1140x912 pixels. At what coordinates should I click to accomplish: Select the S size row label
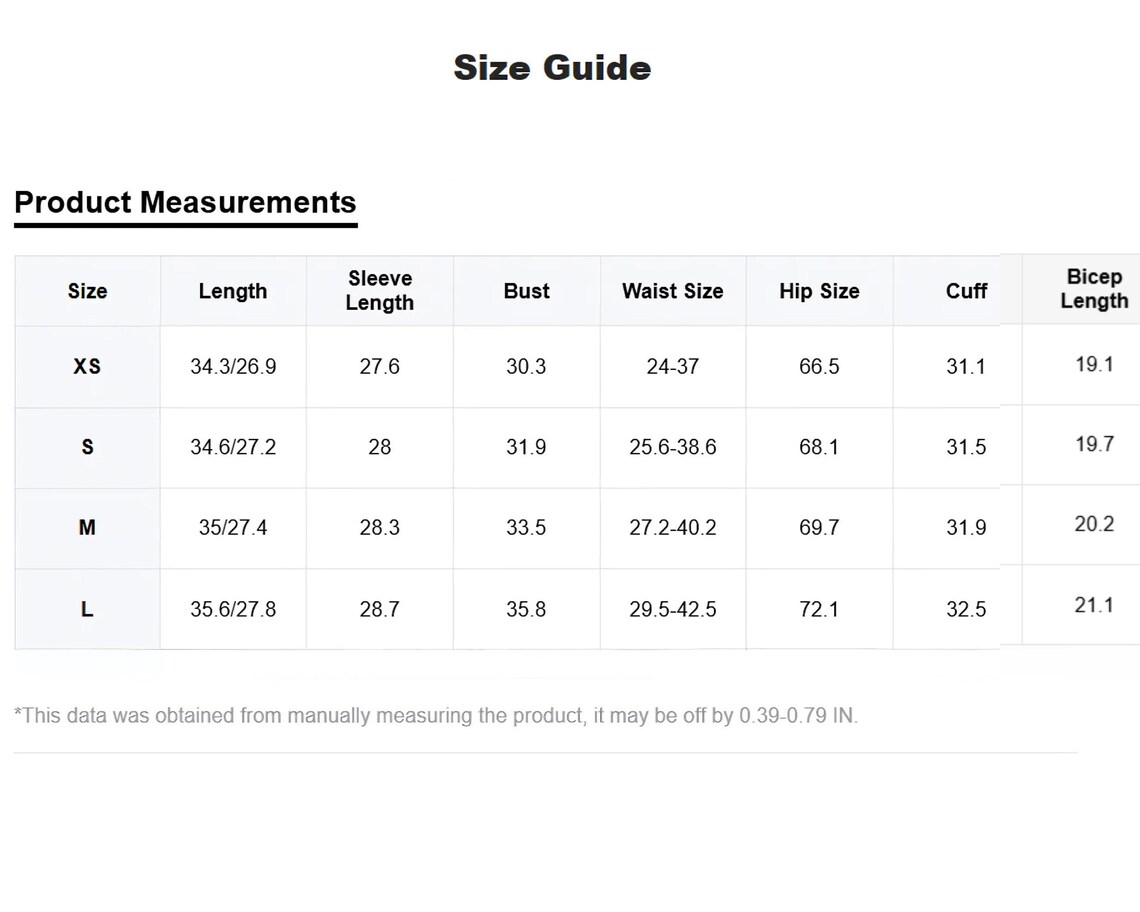pos(87,447)
